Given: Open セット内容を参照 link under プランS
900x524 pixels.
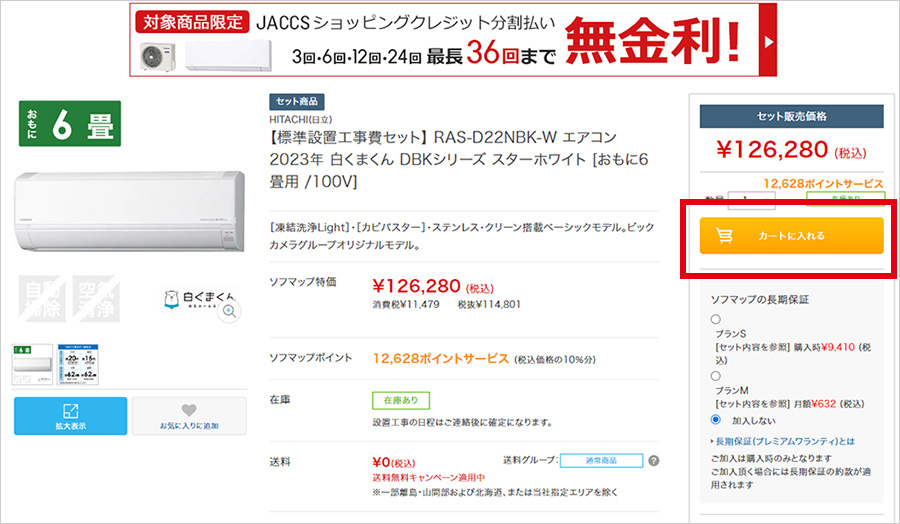Looking at the screenshot, I should (753, 347).
